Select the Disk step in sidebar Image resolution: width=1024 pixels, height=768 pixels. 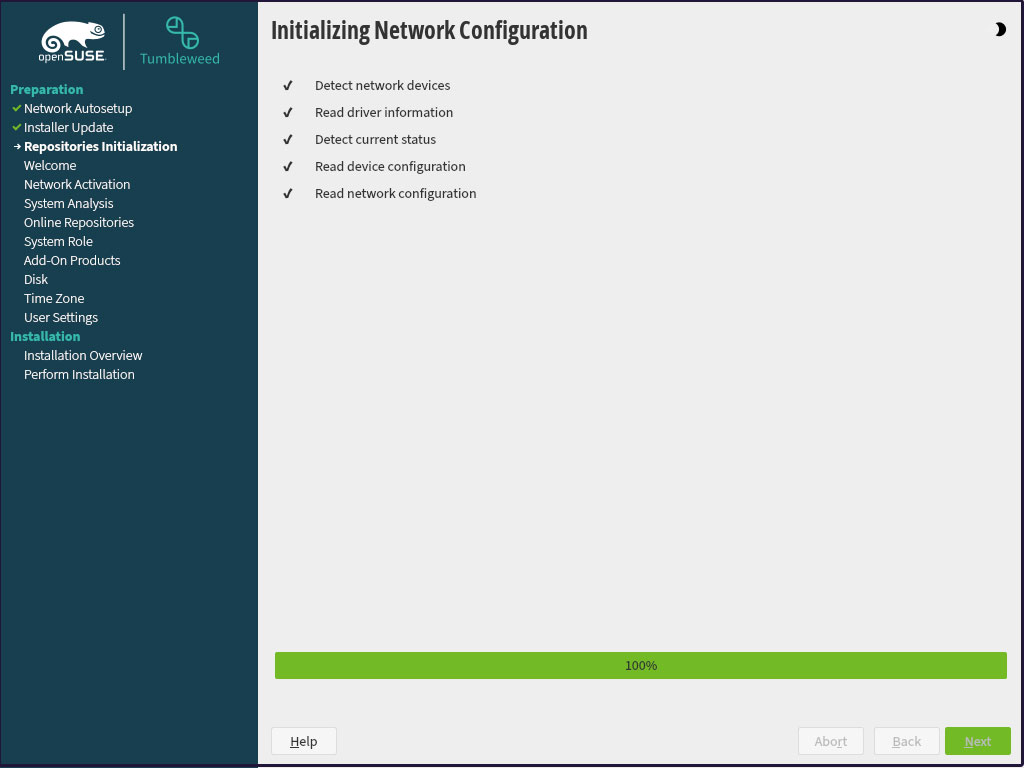(36, 279)
